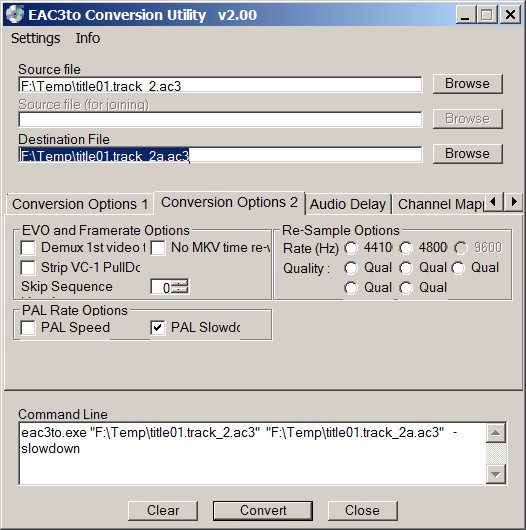The height and width of the screenshot is (530, 526).
Task: Enable Demux 1st video track checkbox
Action: point(28,248)
